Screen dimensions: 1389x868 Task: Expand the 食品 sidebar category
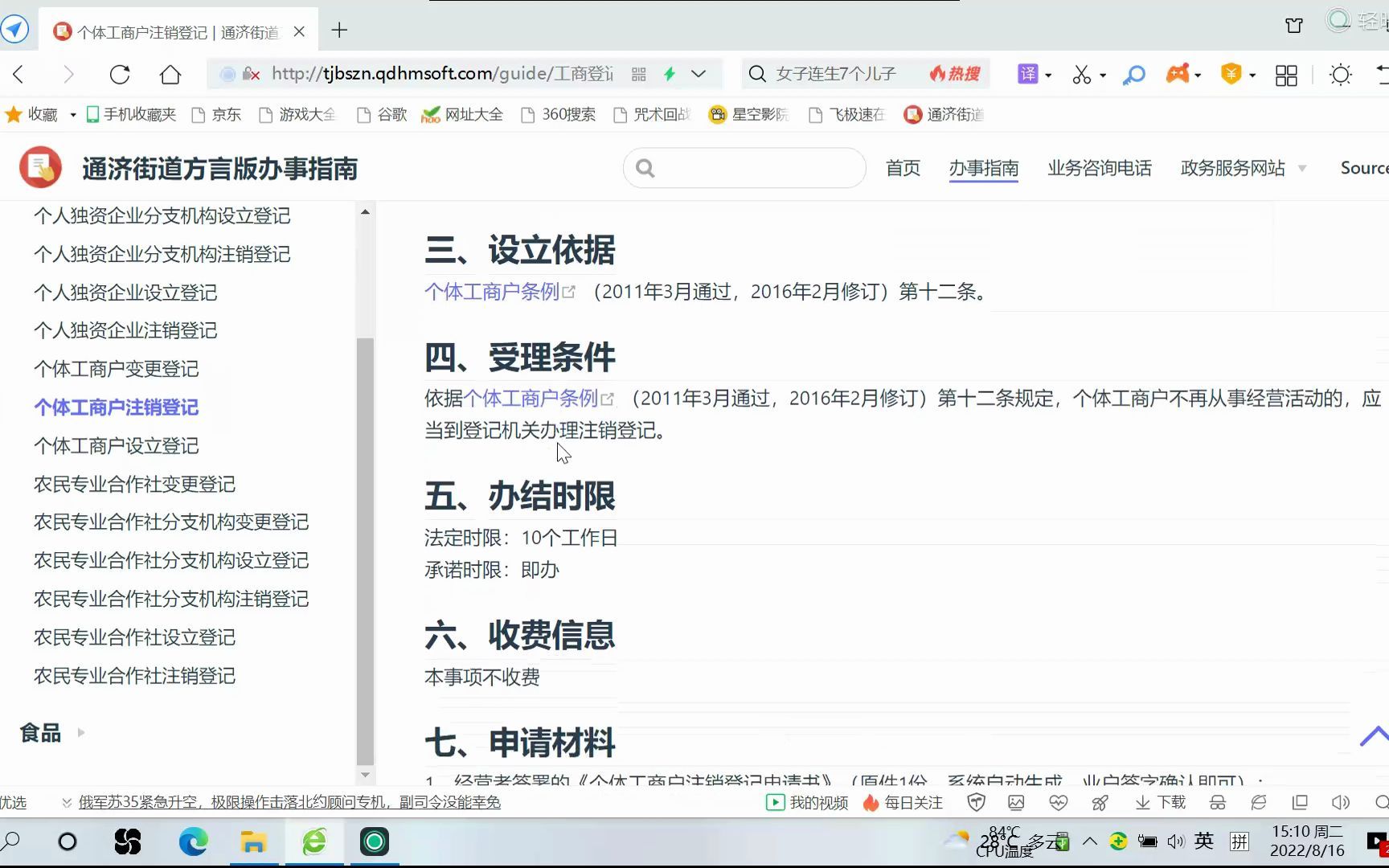[52, 733]
